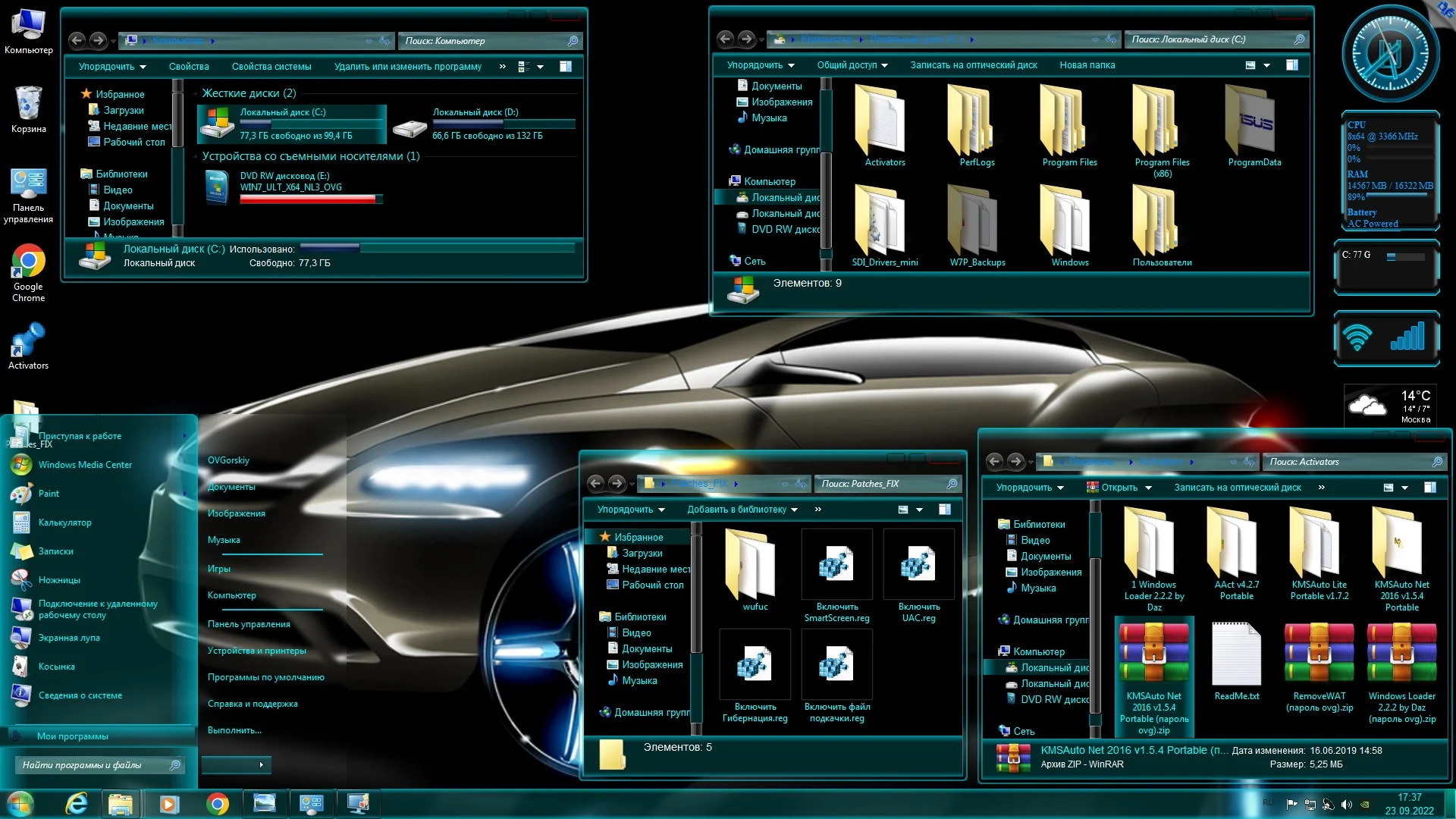
Task: Click Свойства системы in toolbar
Action: point(271,67)
